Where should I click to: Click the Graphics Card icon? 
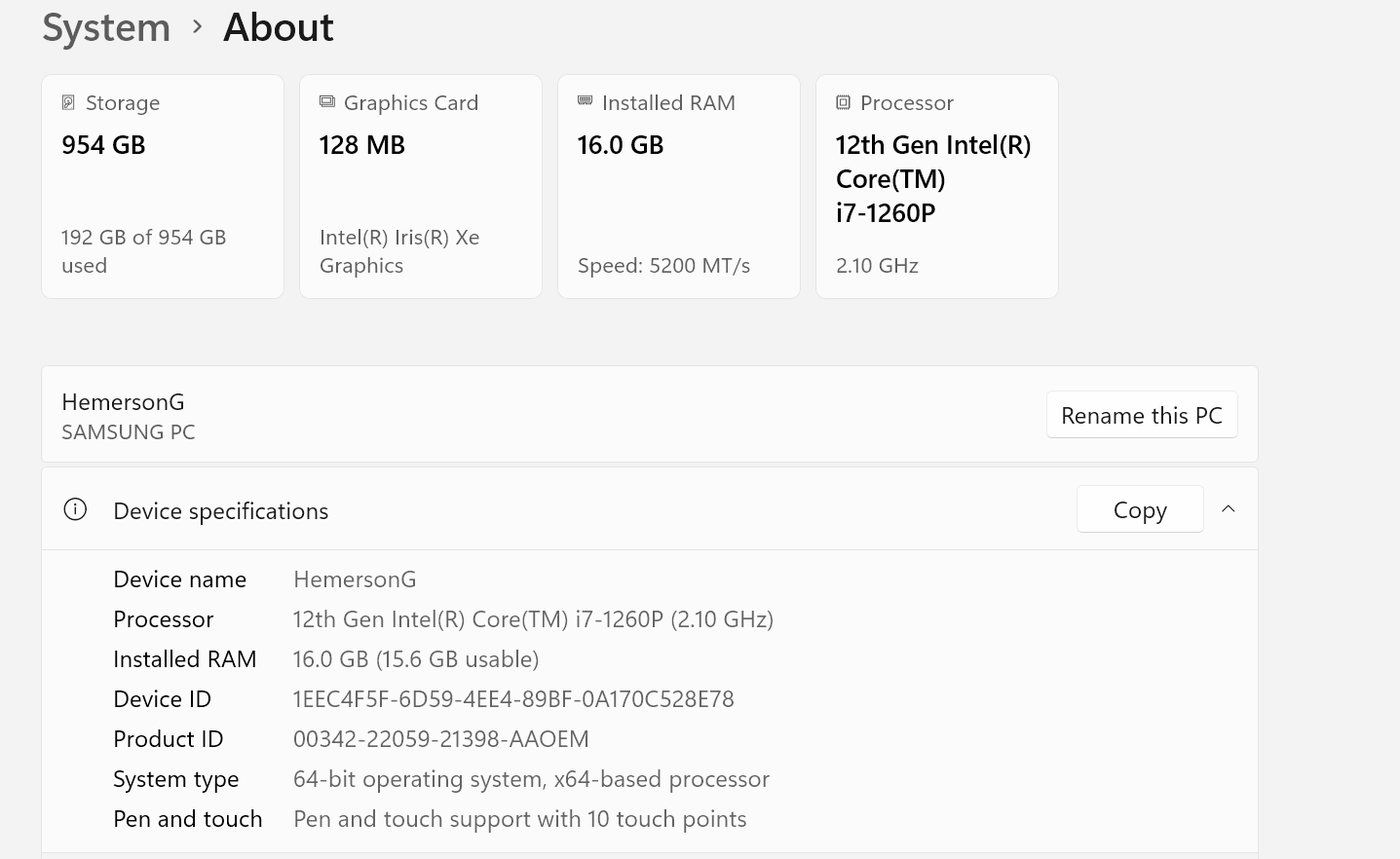327,102
